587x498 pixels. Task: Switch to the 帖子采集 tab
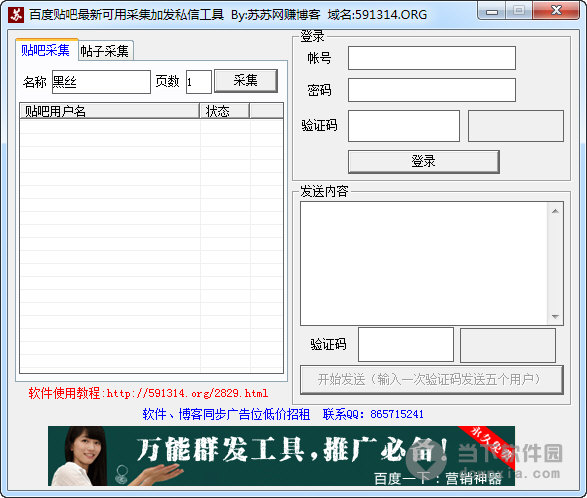tap(105, 51)
